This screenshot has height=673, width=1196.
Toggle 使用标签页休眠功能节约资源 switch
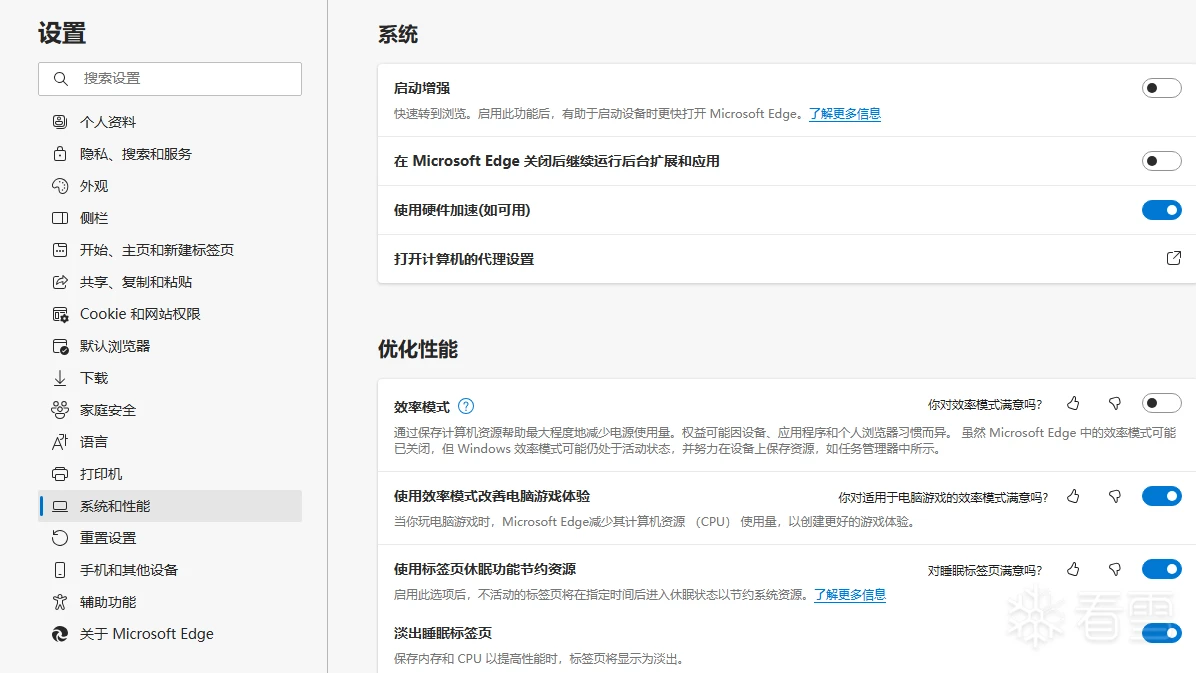pos(1162,569)
